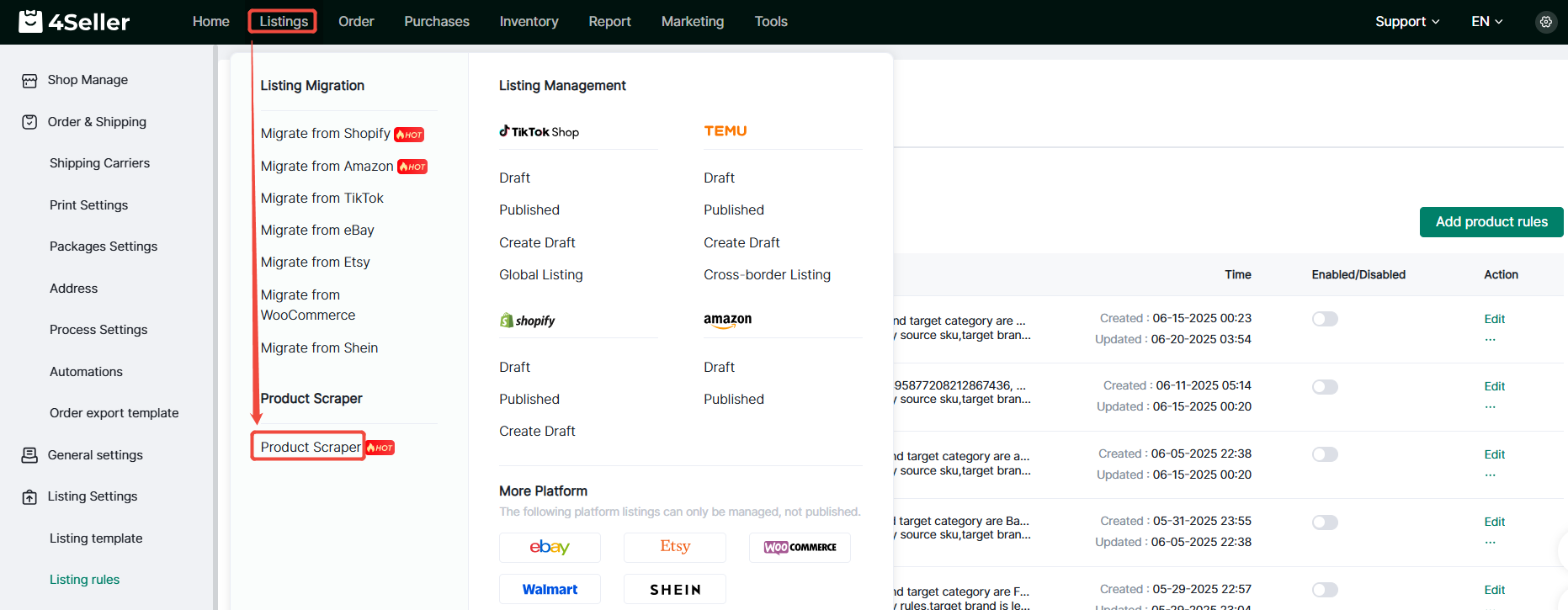Select Listing rules in sidebar
The image size is (1568, 610).
[84, 580]
